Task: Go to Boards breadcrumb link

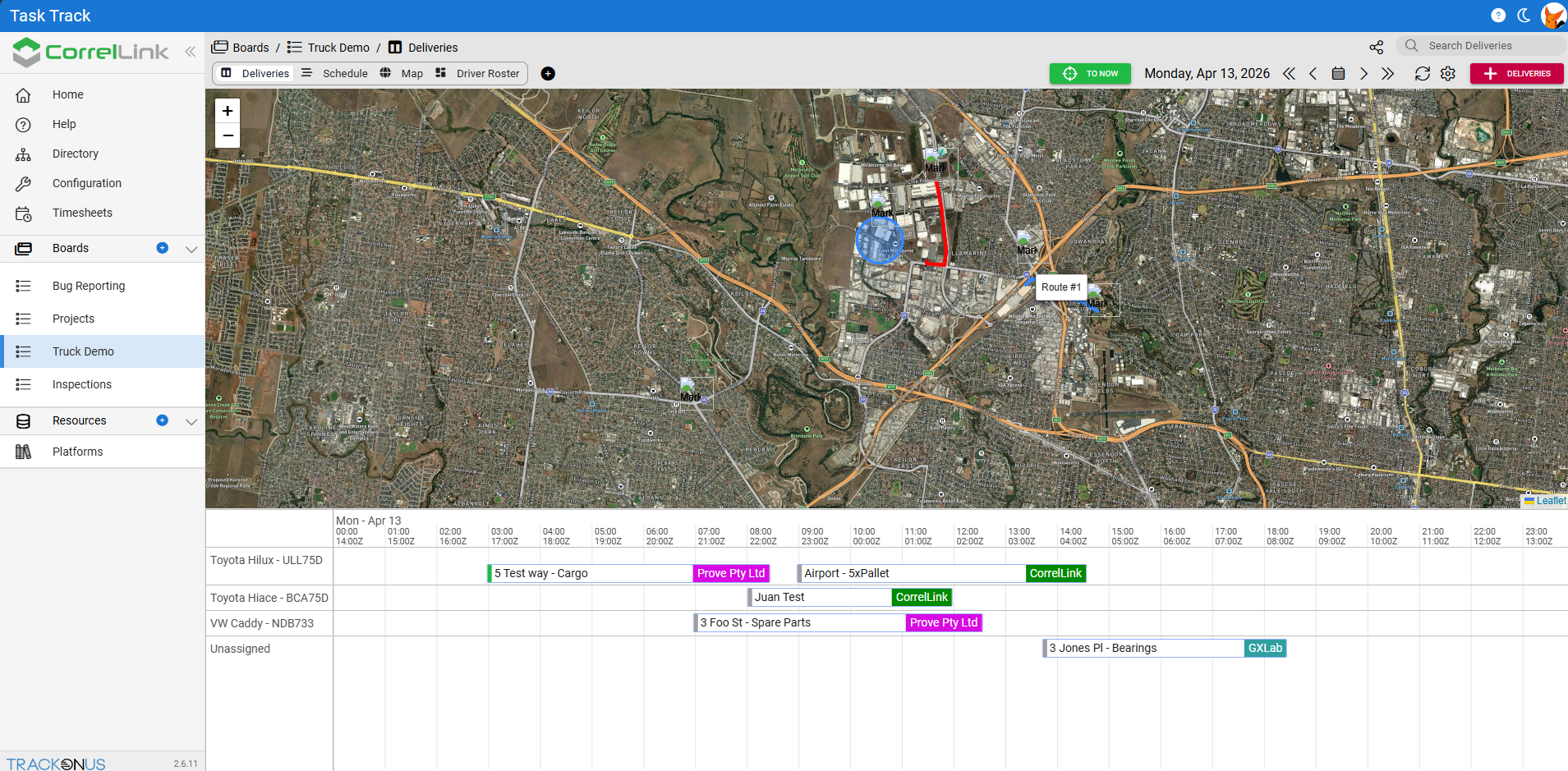Action: (x=241, y=48)
